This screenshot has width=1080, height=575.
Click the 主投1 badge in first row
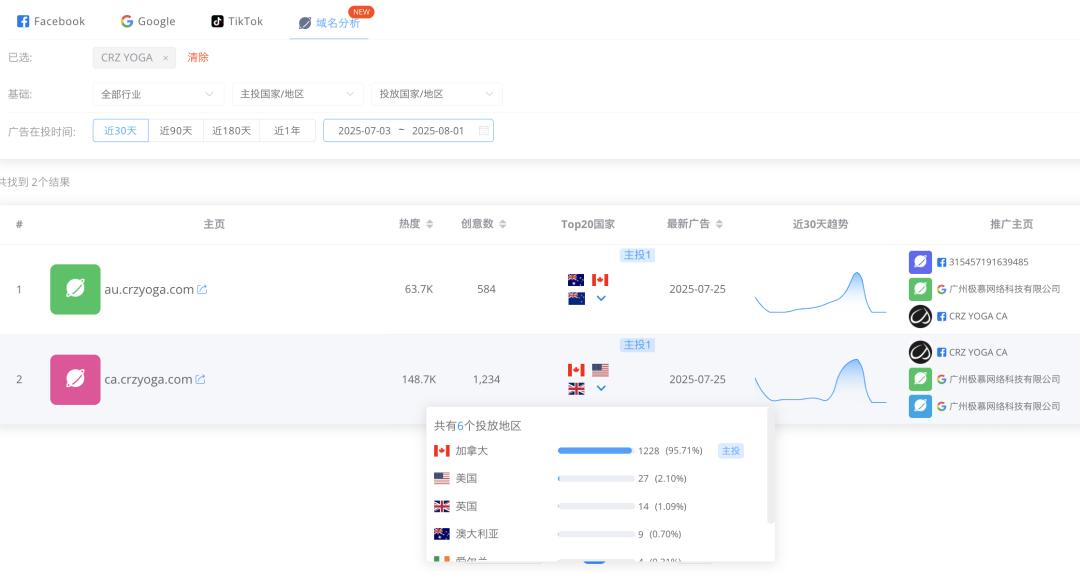637,255
